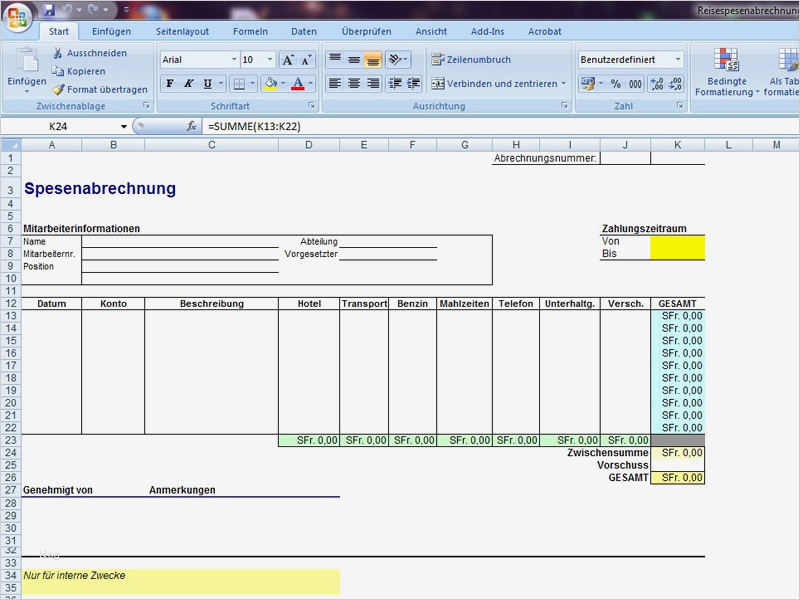Switch to Daten ribbon tab
Screen dimensions: 800x600
click(304, 32)
